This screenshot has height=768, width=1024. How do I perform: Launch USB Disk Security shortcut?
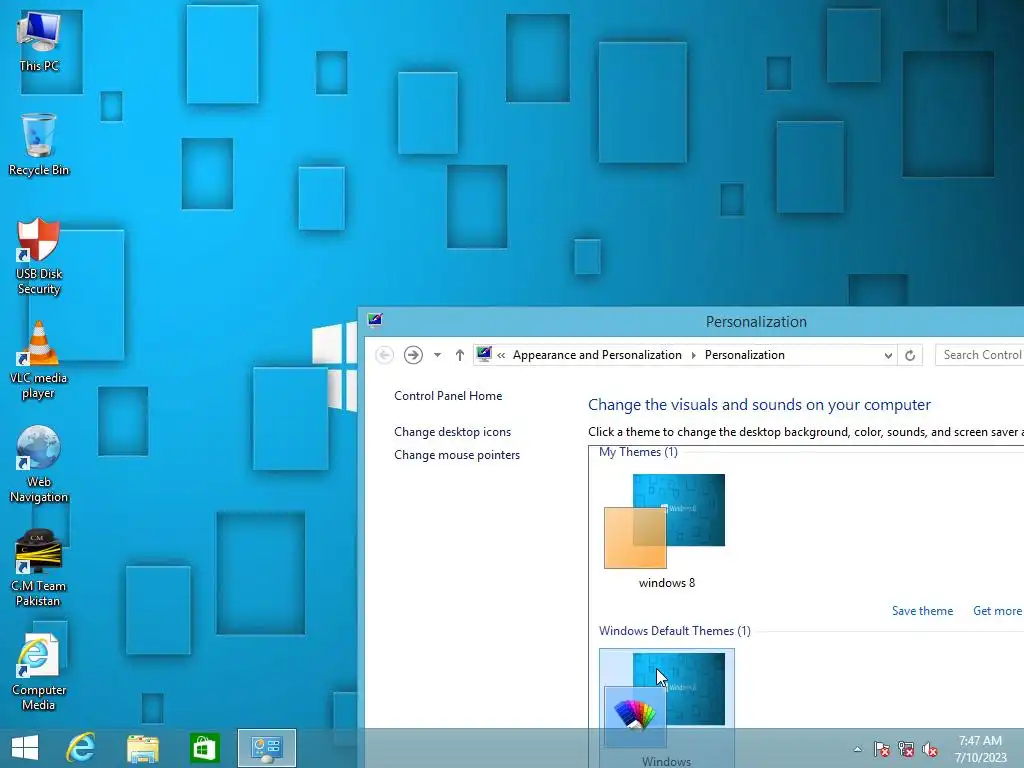39,257
